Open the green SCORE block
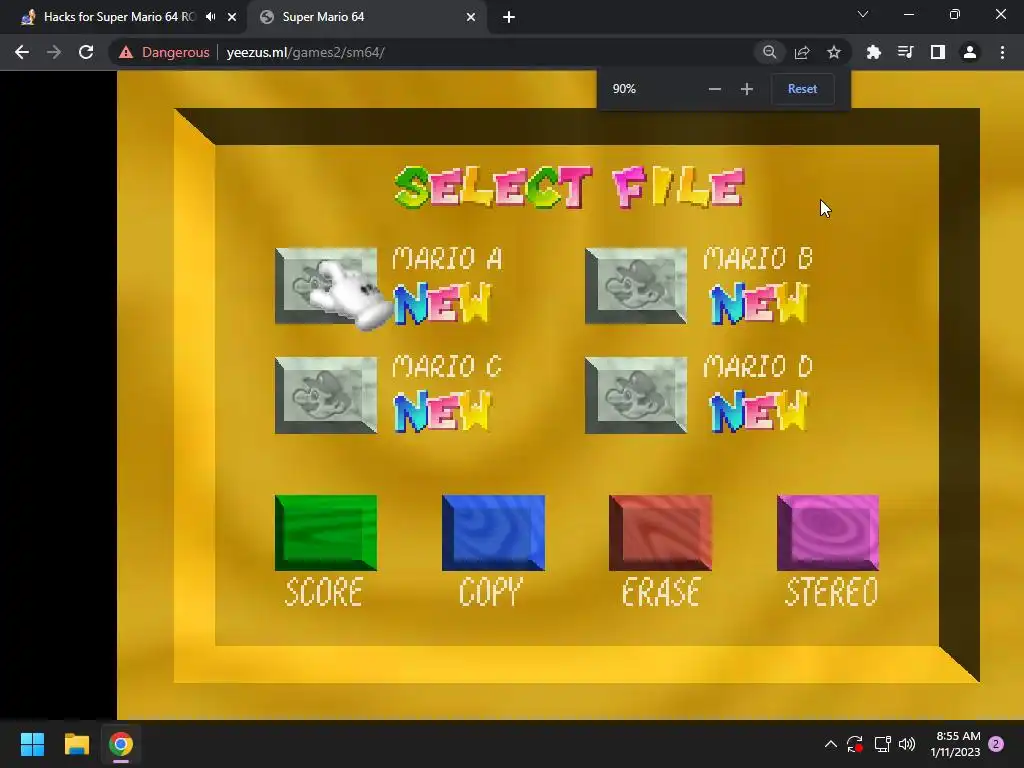Image resolution: width=1024 pixels, height=768 pixels. (x=326, y=533)
